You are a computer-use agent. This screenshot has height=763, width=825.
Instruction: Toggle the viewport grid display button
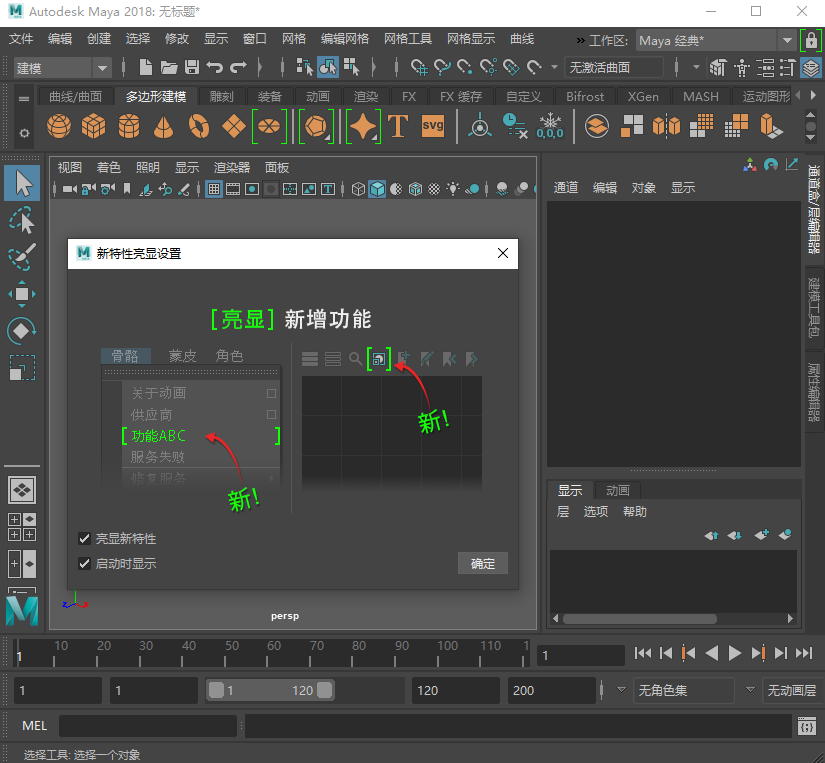tap(214, 189)
